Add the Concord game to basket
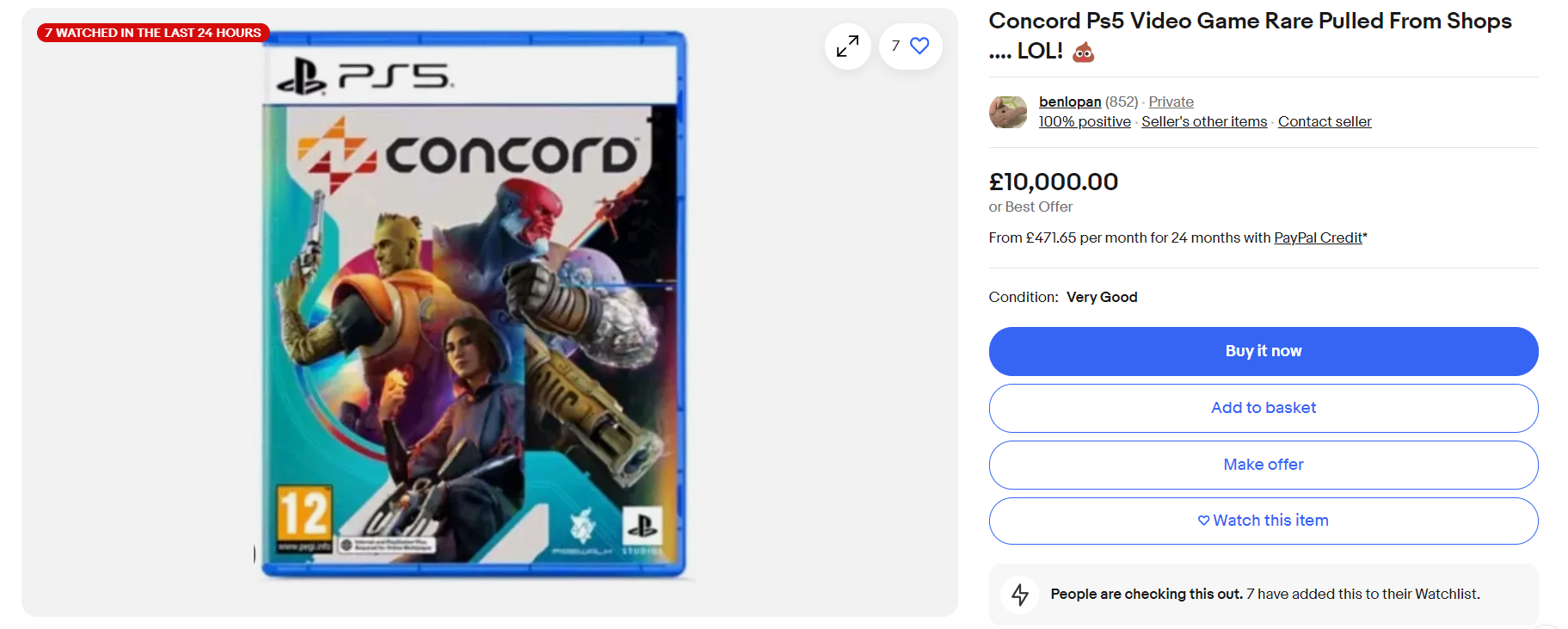Image resolution: width=1568 pixels, height=629 pixels. [x=1263, y=408]
